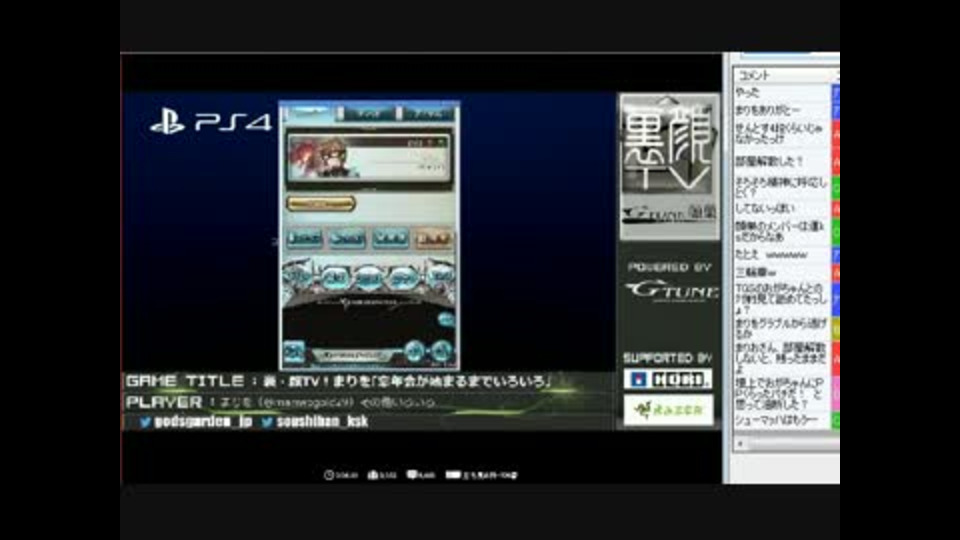
Task: Click the HORI sponsor logo
Action: (x=668, y=380)
